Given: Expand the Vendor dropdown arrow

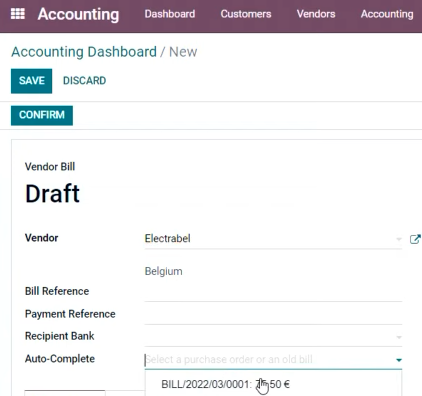Looking at the screenshot, I should pos(399,239).
